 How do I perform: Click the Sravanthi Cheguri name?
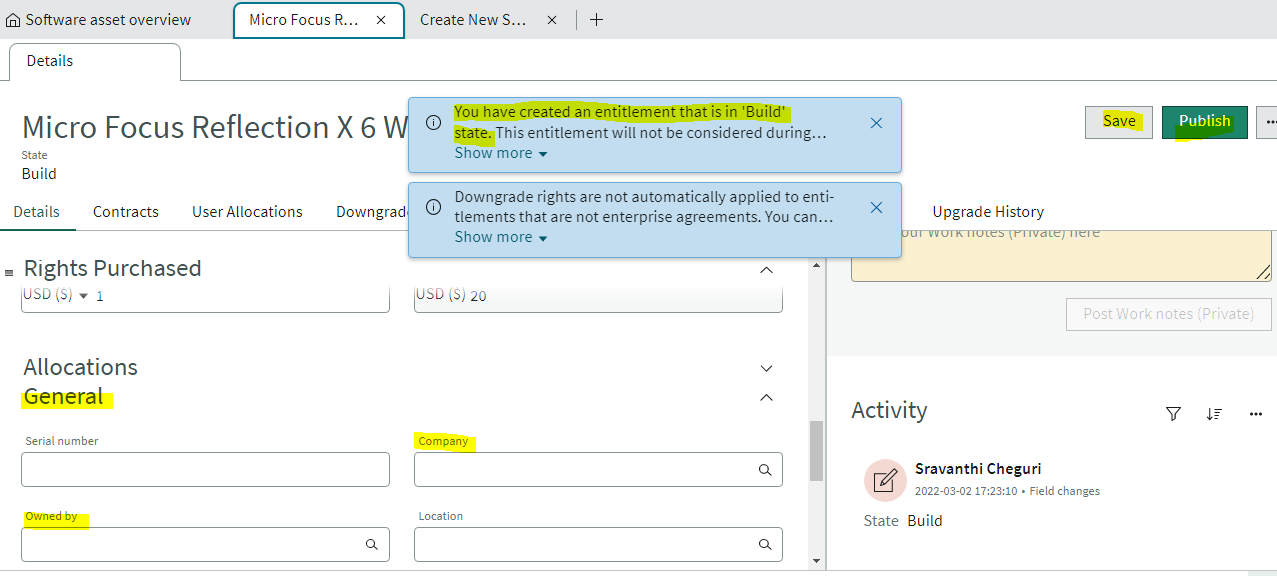click(x=978, y=469)
